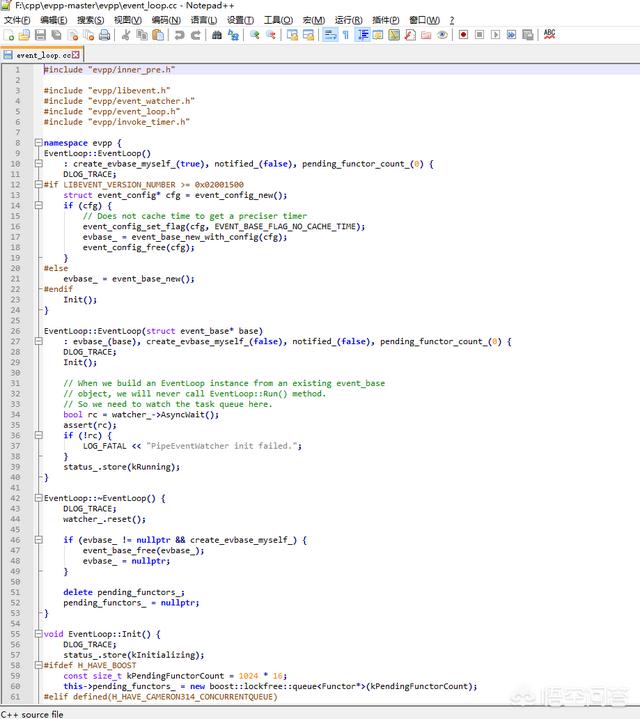Click the synchronize vertical scrolling icon

click(292, 35)
